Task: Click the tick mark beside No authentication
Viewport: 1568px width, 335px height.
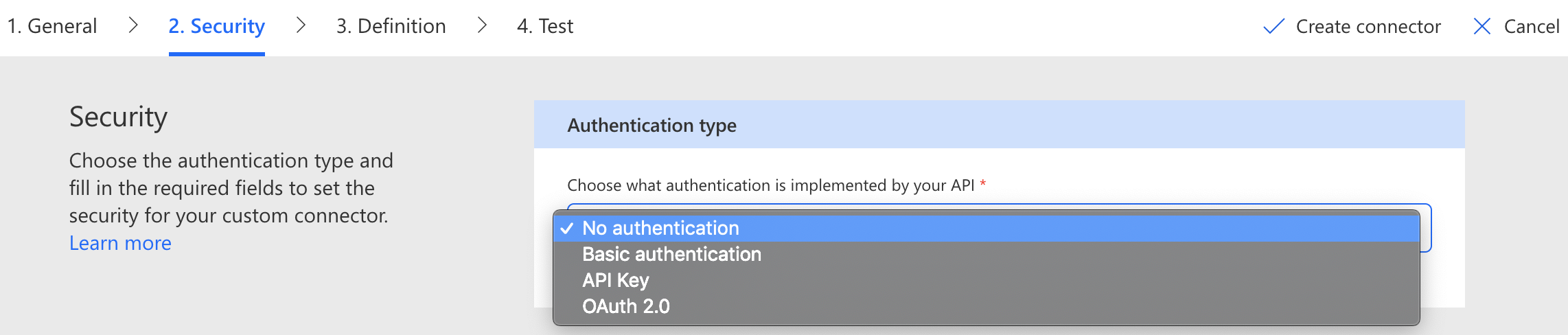Action: (x=567, y=229)
